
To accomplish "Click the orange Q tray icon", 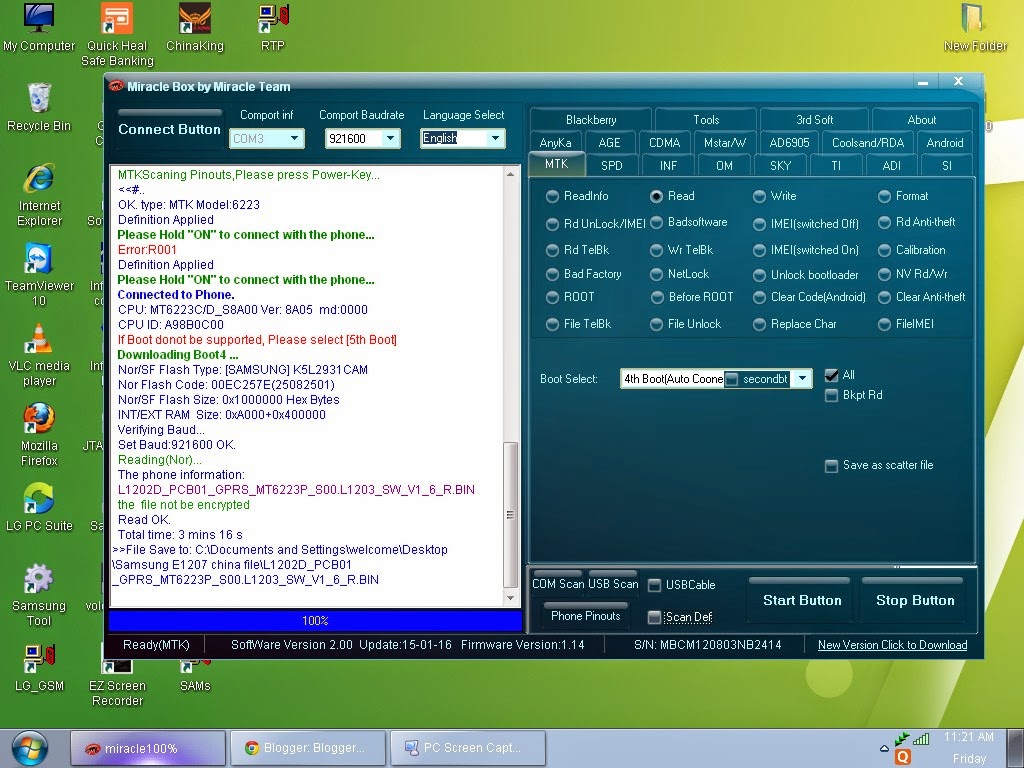I will click(x=903, y=756).
